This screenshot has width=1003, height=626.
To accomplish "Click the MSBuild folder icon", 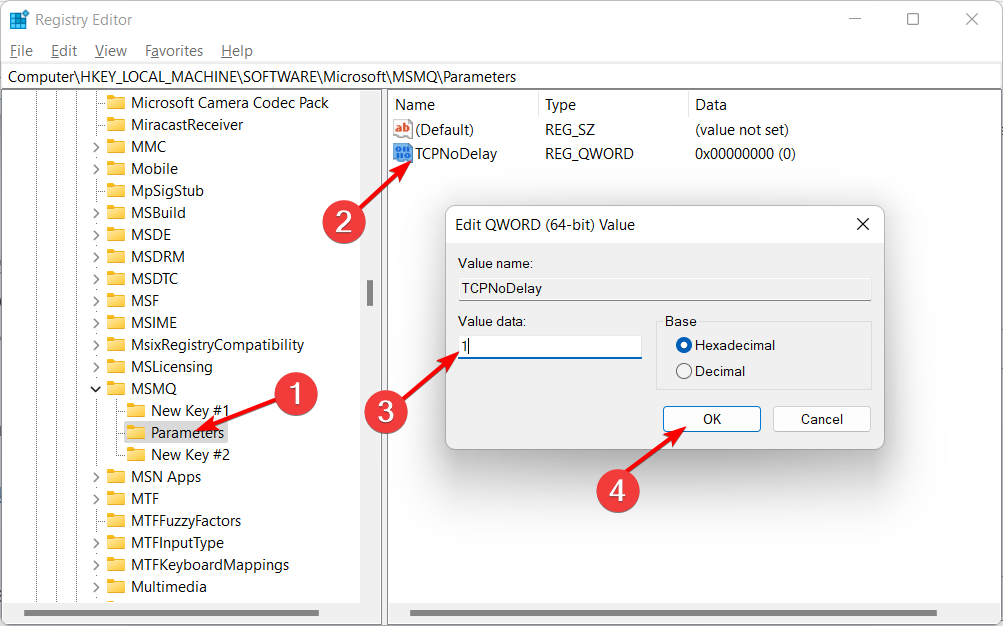I will click(x=116, y=212).
